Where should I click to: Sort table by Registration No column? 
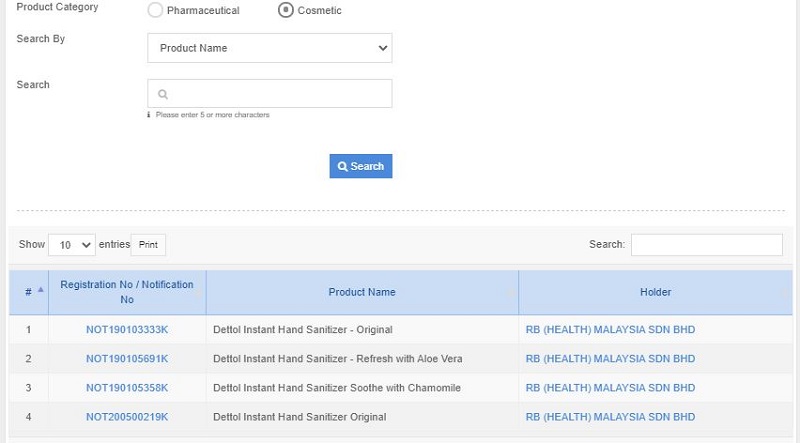click(127, 292)
